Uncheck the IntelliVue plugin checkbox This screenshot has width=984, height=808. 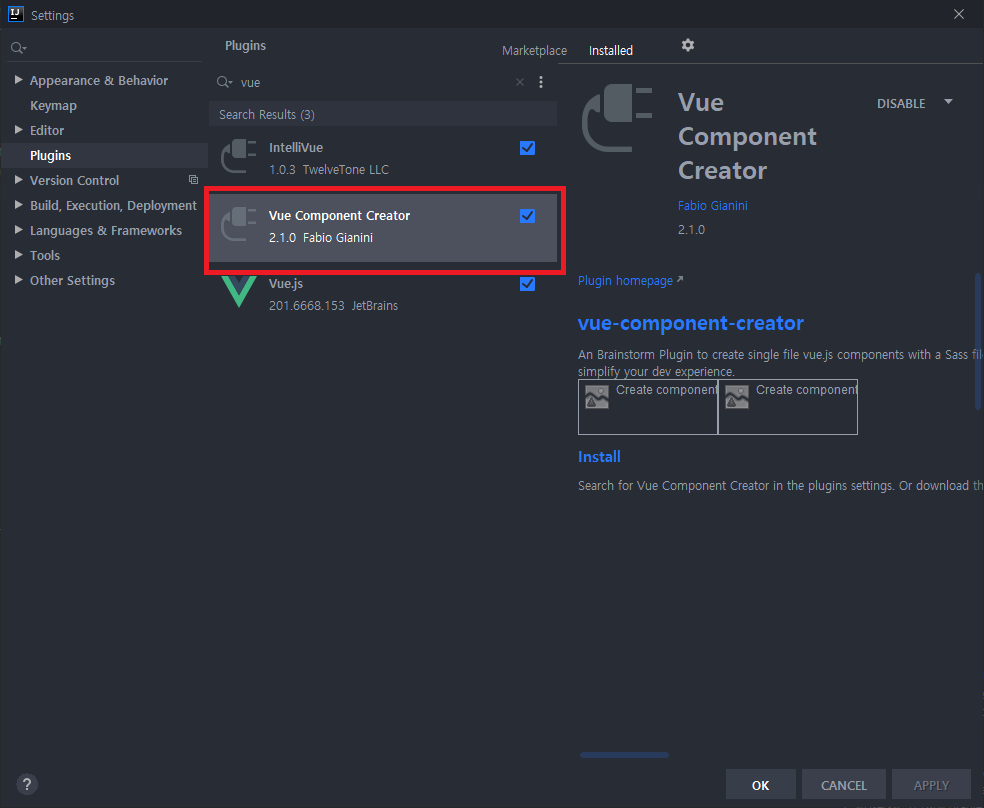pos(527,148)
